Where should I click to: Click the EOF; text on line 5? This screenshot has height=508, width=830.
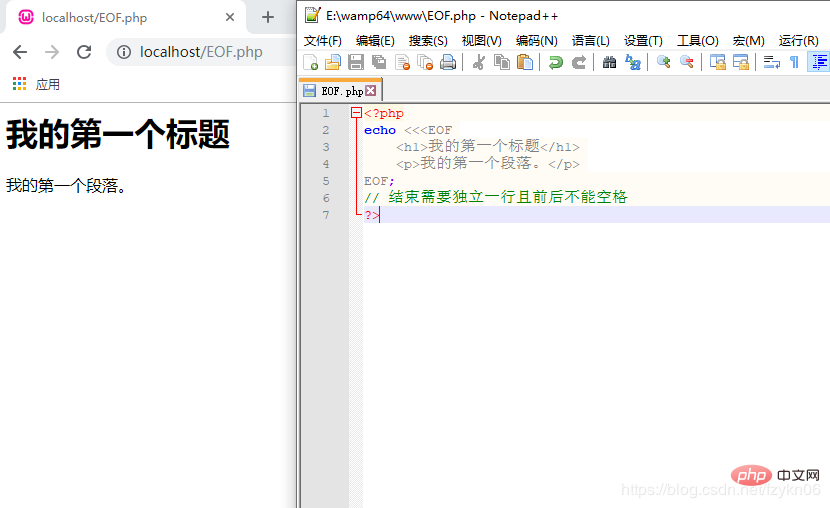pos(379,181)
